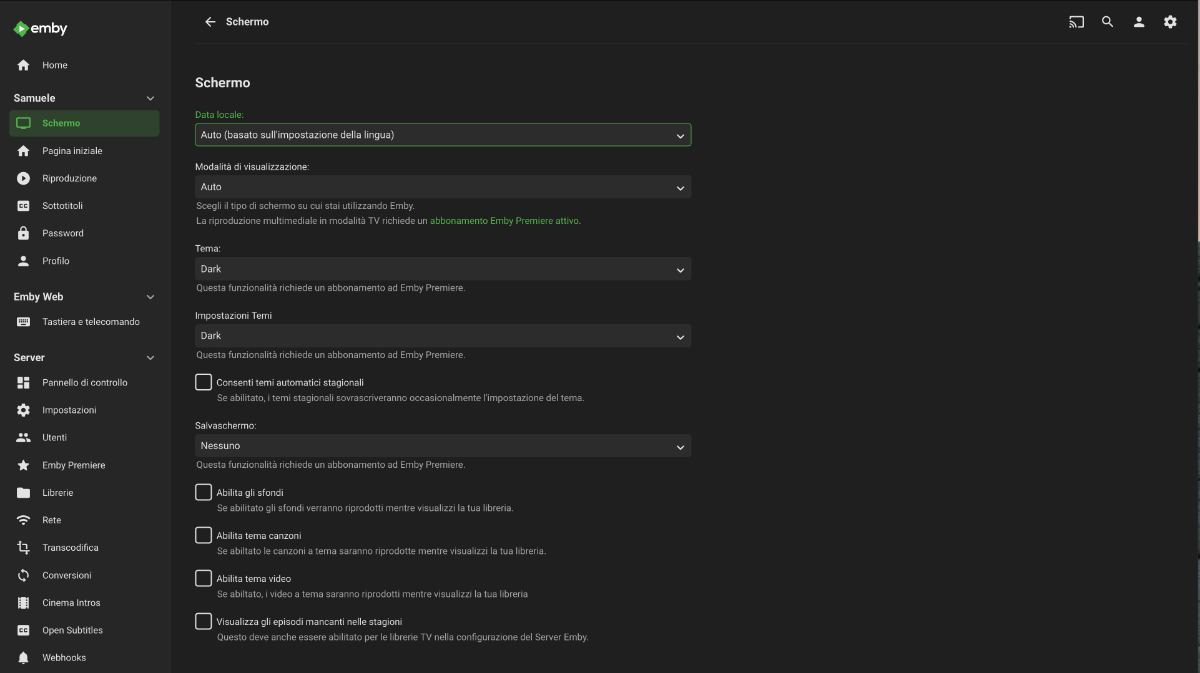Select Riproduzione in the sidebar

pos(69,178)
